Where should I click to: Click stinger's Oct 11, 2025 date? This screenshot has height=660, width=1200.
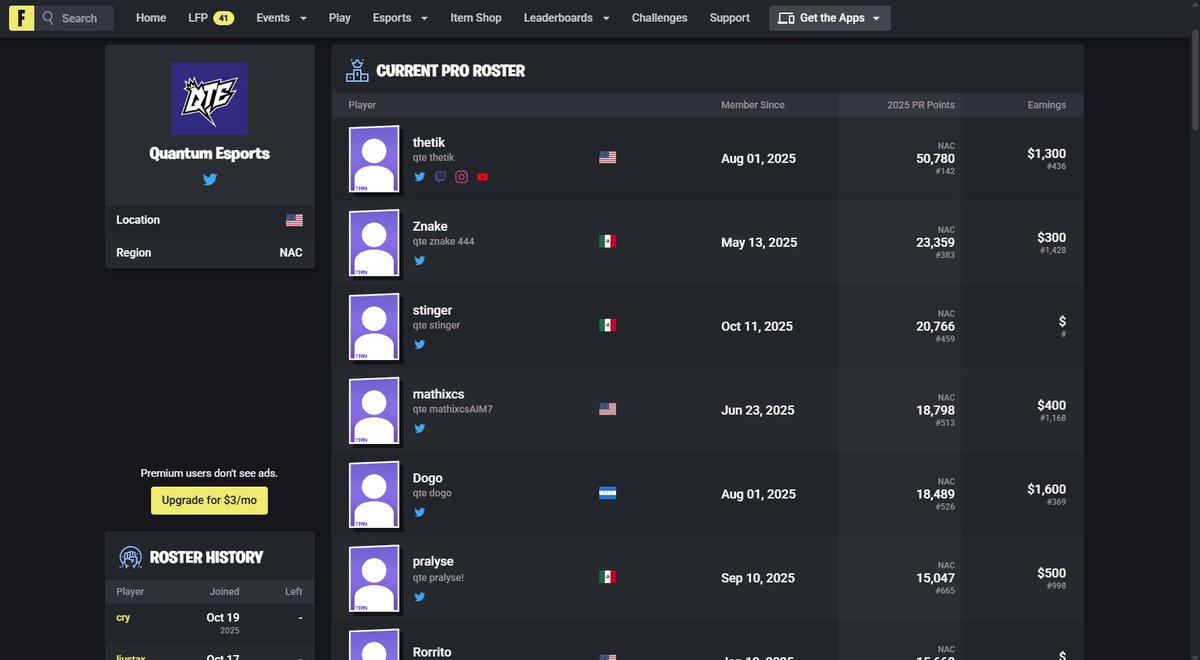pos(757,327)
